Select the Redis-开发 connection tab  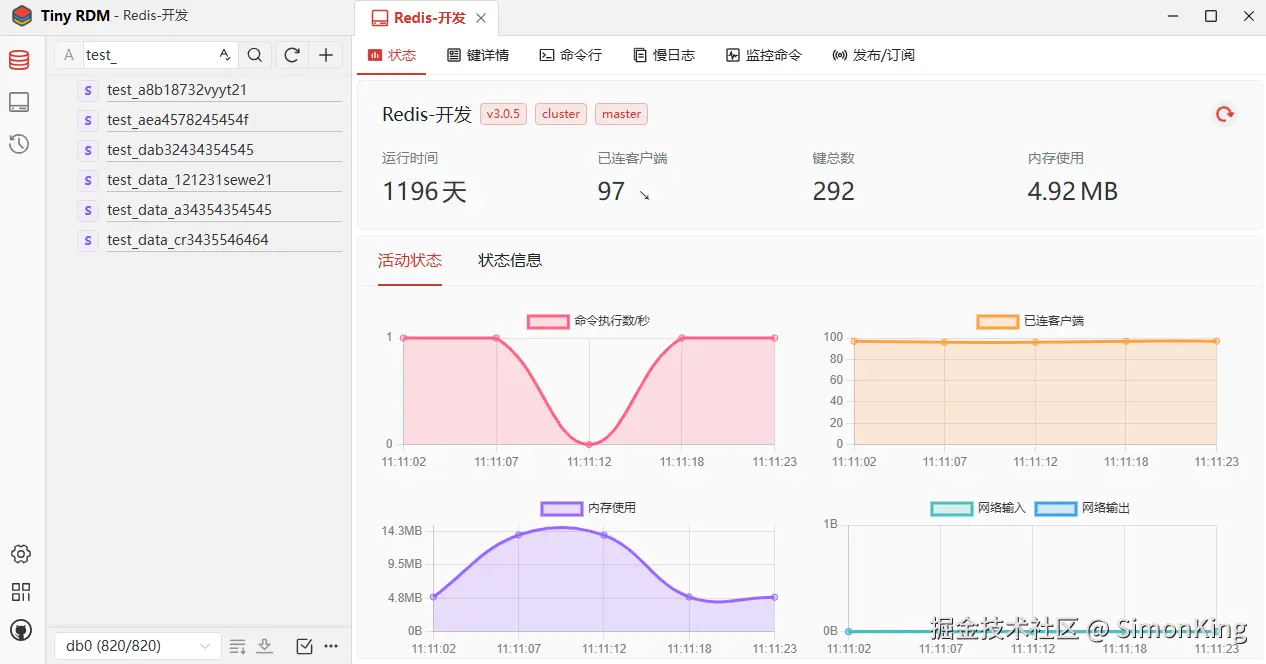[425, 18]
